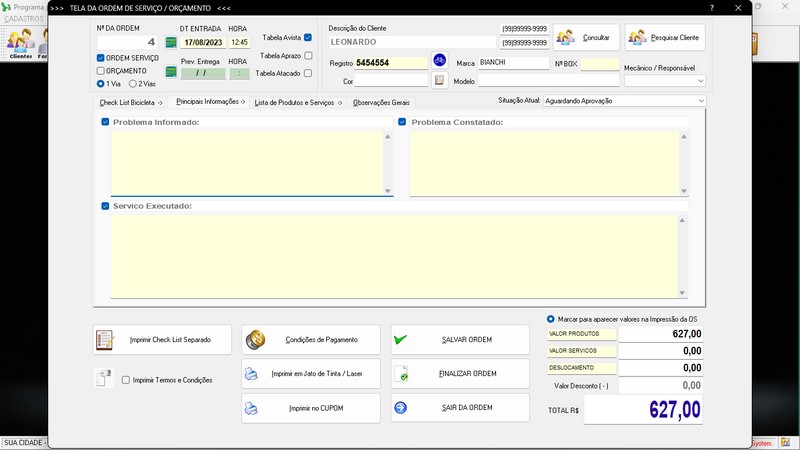
Task: Toggle the Problema Constatado checkbox
Action: click(x=402, y=122)
